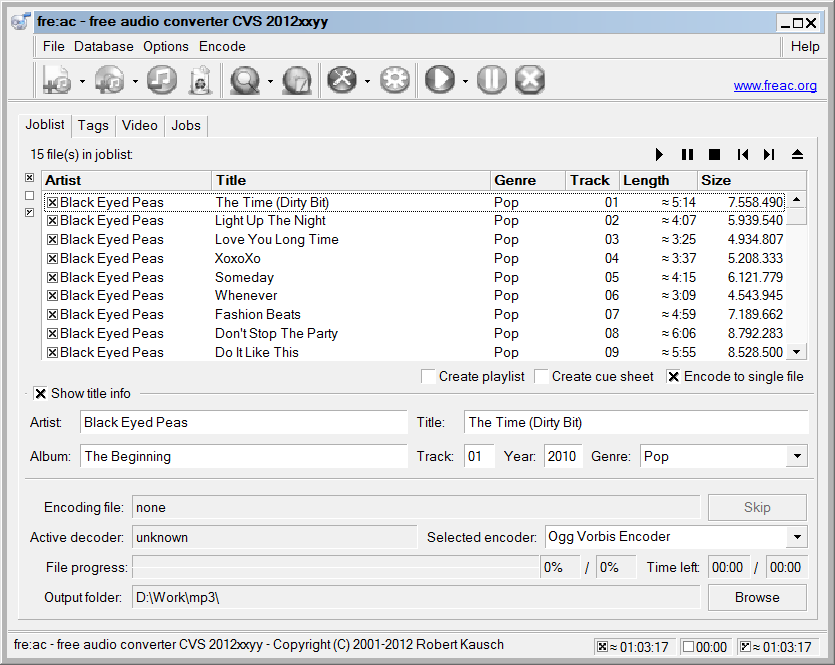Open the Encode menu

pyautogui.click(x=222, y=46)
